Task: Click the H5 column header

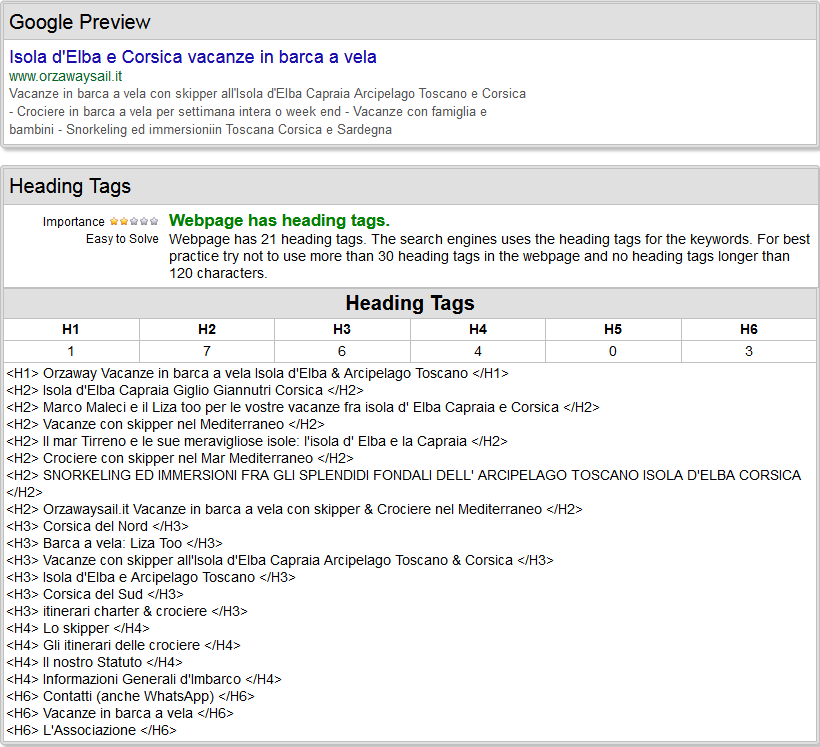Action: coord(613,329)
